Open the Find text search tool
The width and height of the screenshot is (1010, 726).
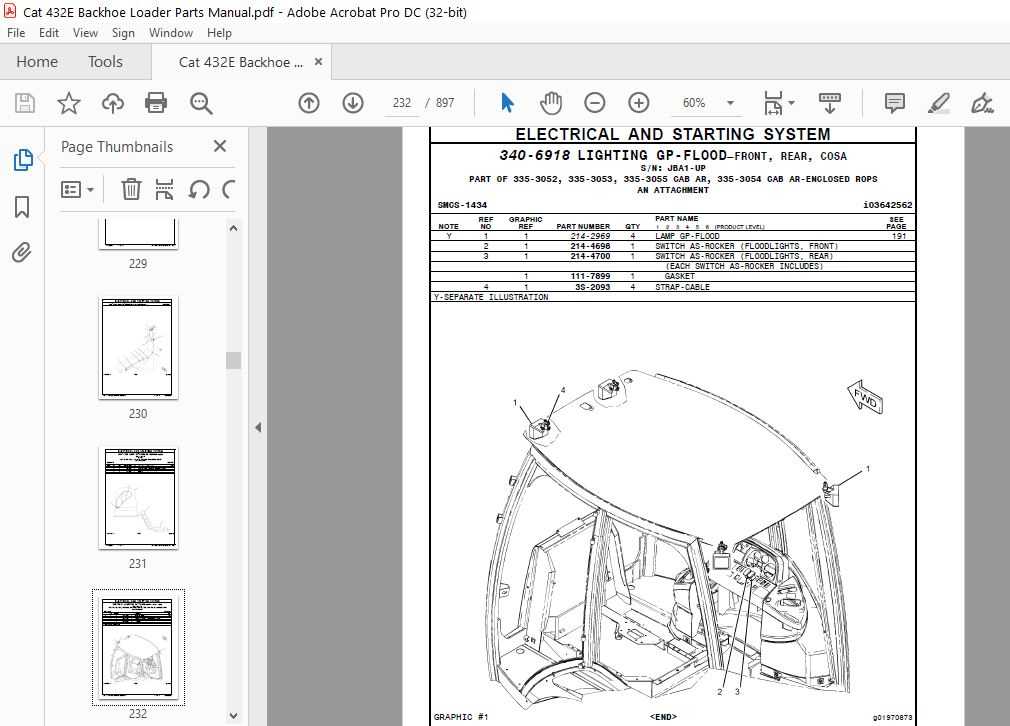coord(201,103)
